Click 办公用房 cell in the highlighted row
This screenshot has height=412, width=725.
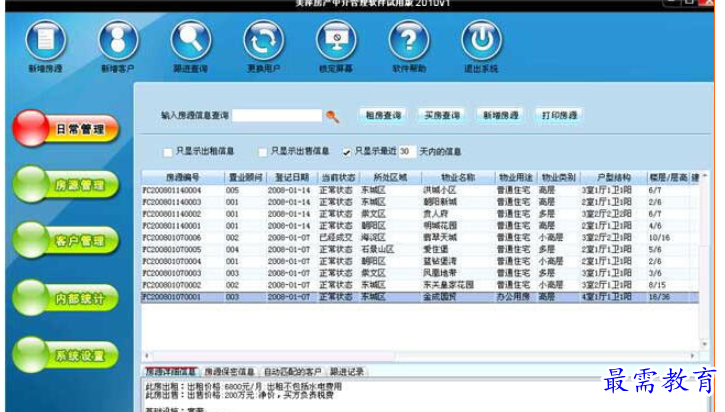513,297
